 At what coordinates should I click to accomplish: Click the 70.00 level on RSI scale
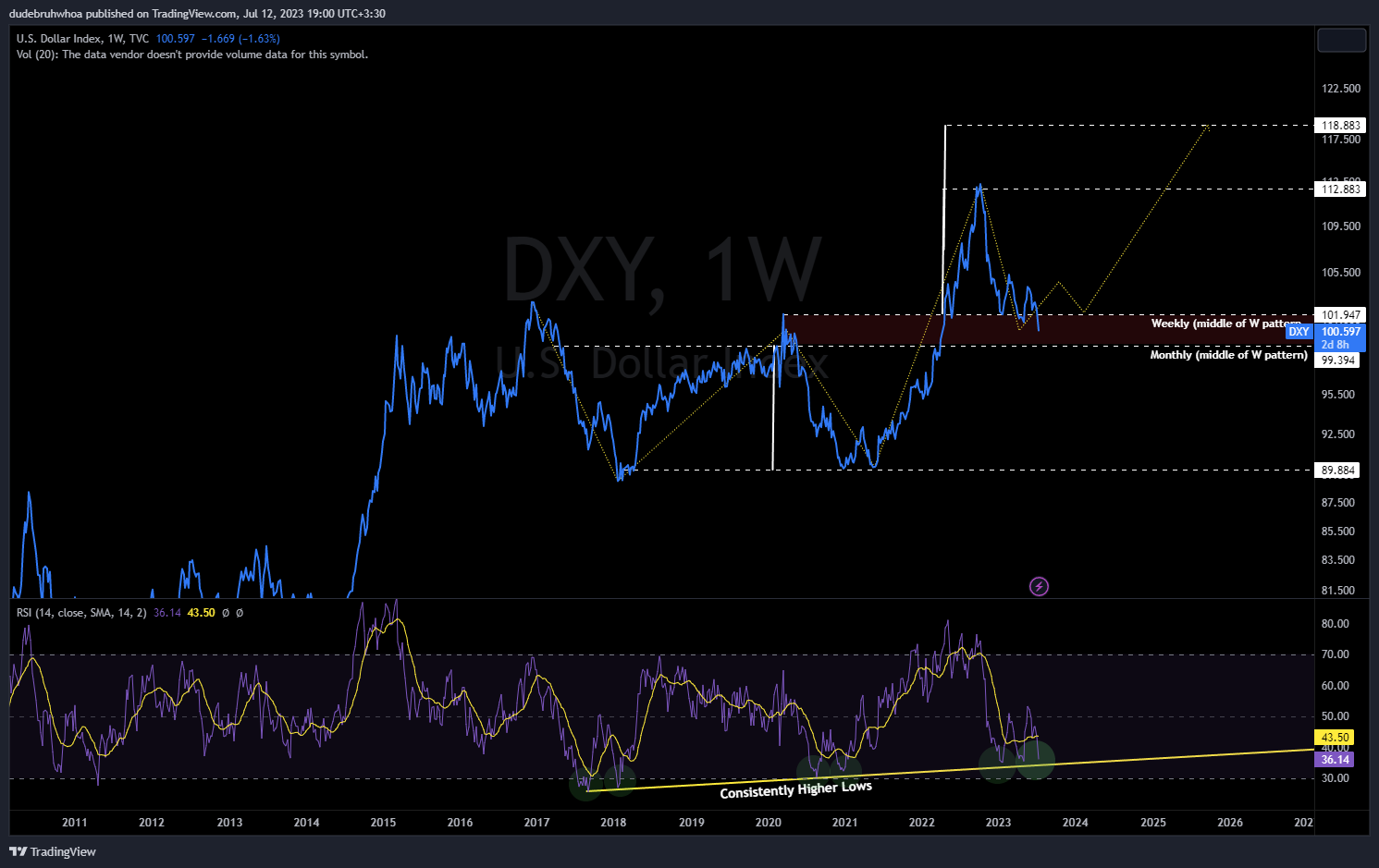pos(1336,654)
